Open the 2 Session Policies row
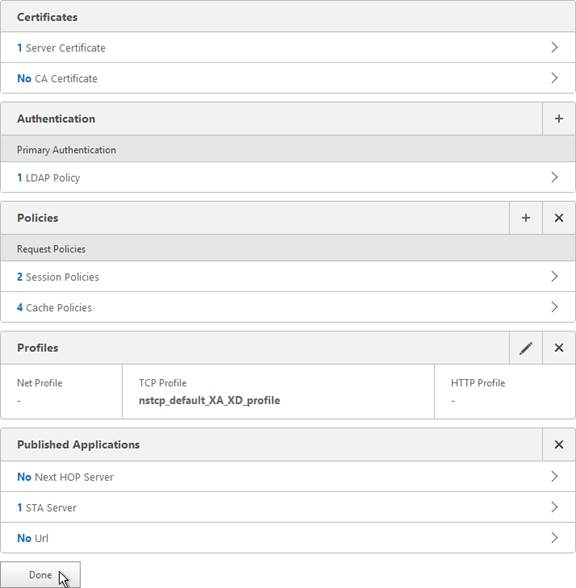Viewport: 576px width, 588px height. coord(288,277)
